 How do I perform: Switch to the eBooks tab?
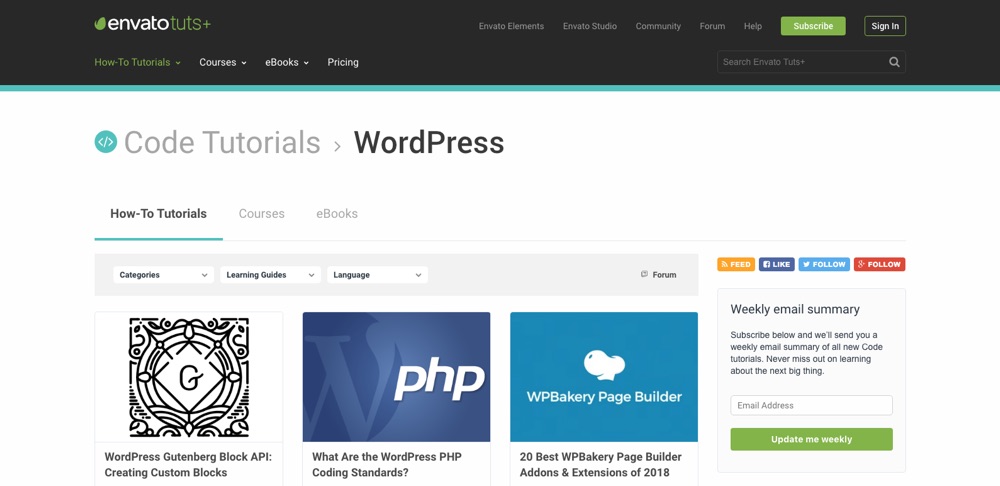pyautogui.click(x=337, y=214)
